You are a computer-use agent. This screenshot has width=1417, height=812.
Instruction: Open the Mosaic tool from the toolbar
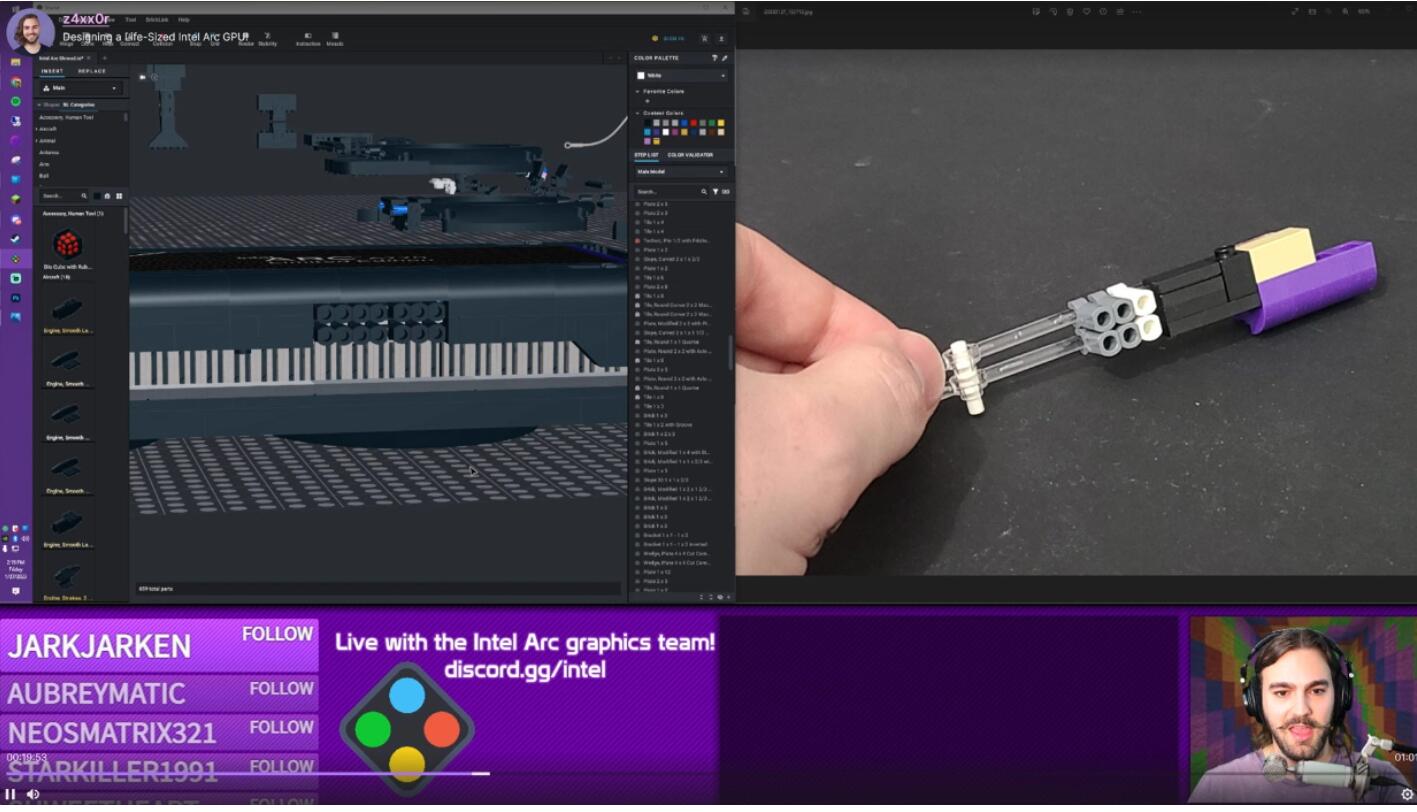[335, 40]
